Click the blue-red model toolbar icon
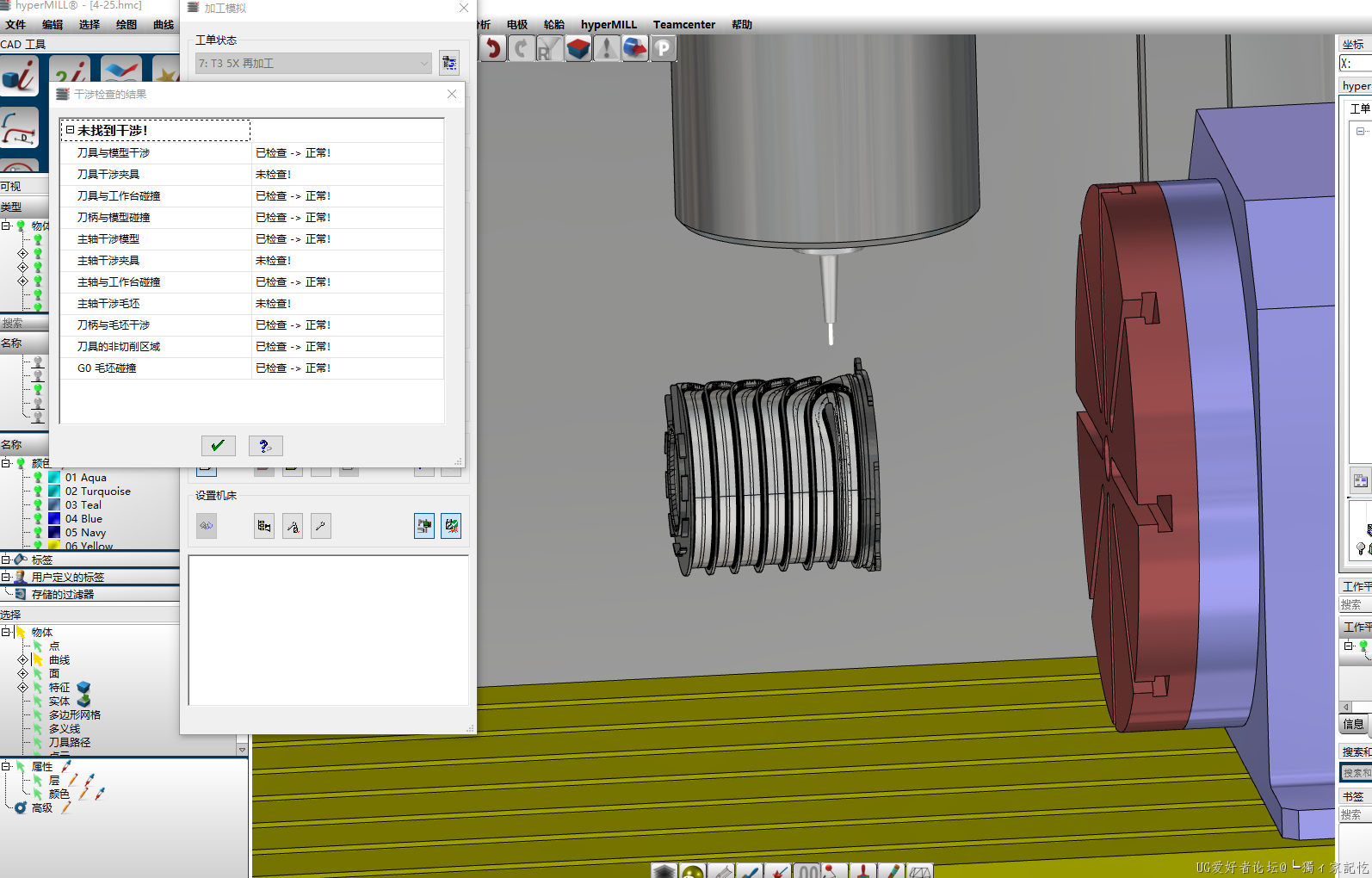1372x878 pixels. (635, 48)
